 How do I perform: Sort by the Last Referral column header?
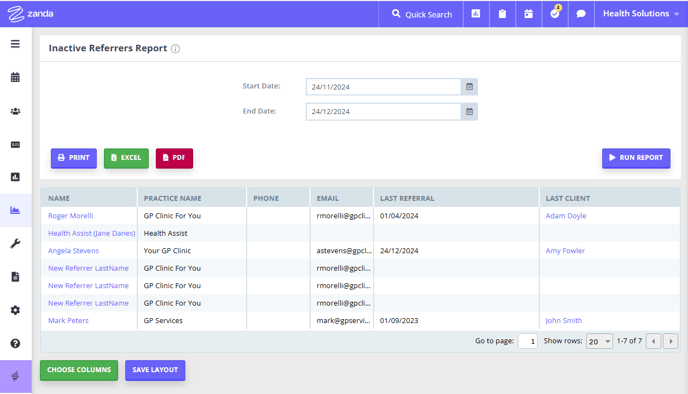(x=407, y=198)
